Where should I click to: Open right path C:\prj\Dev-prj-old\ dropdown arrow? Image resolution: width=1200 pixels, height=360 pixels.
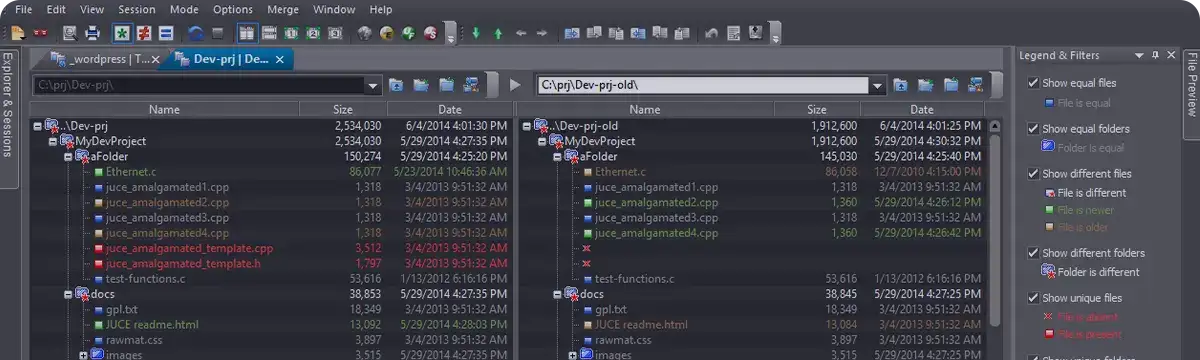click(877, 85)
